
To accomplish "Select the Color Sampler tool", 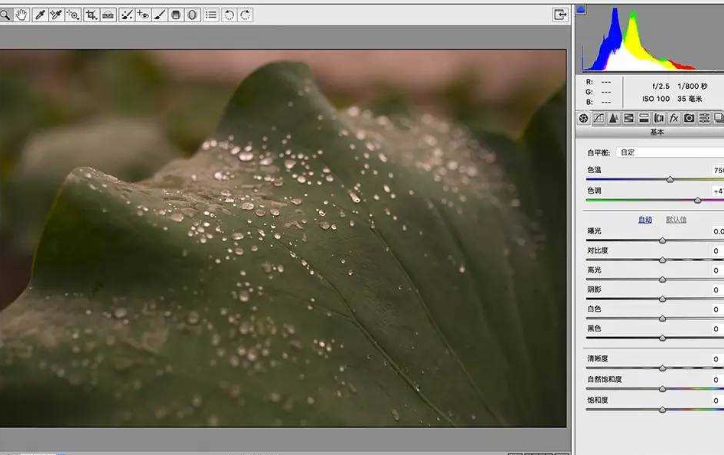I will coord(56,15).
